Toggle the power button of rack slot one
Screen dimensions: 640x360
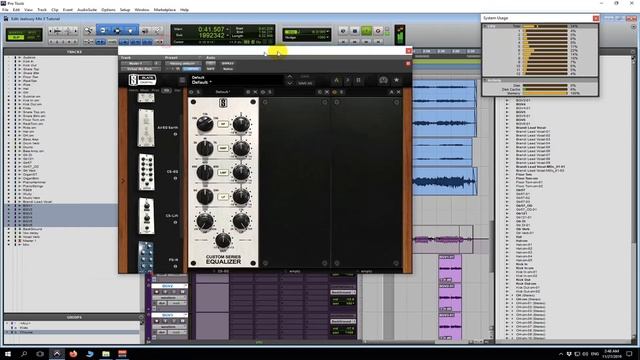point(191,92)
